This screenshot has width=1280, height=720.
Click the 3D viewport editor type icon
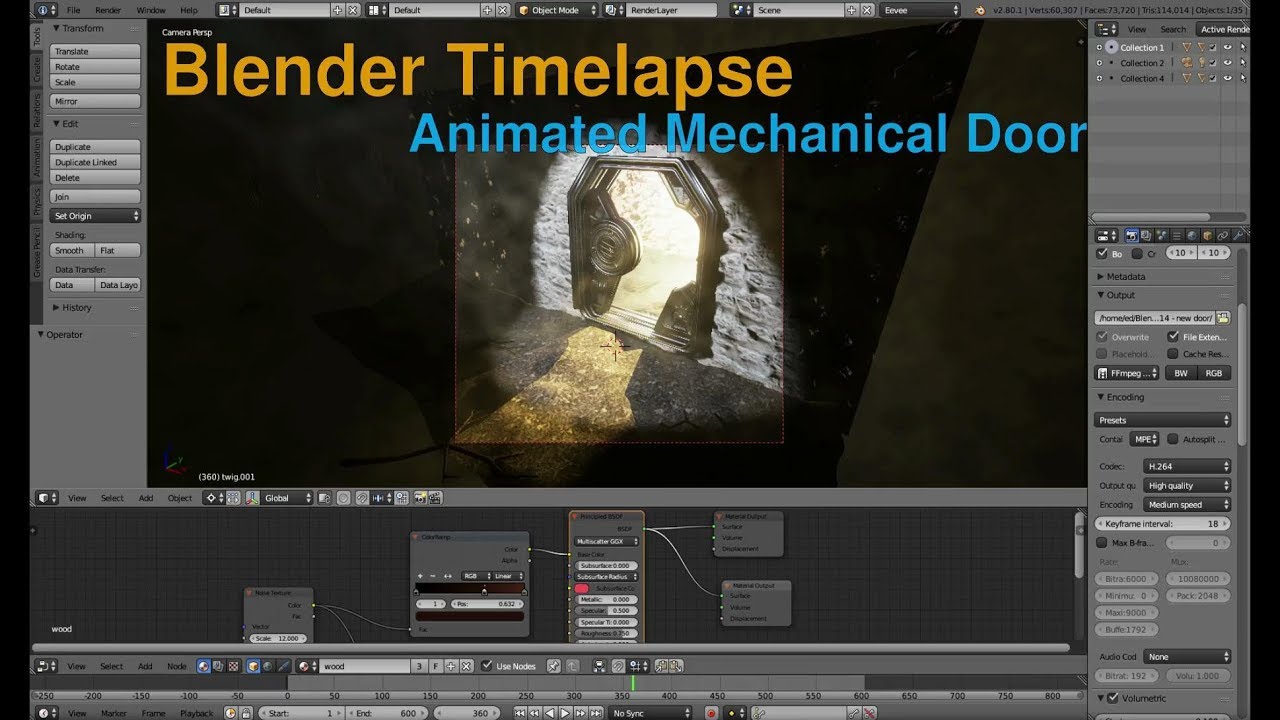pyautogui.click(x=45, y=498)
